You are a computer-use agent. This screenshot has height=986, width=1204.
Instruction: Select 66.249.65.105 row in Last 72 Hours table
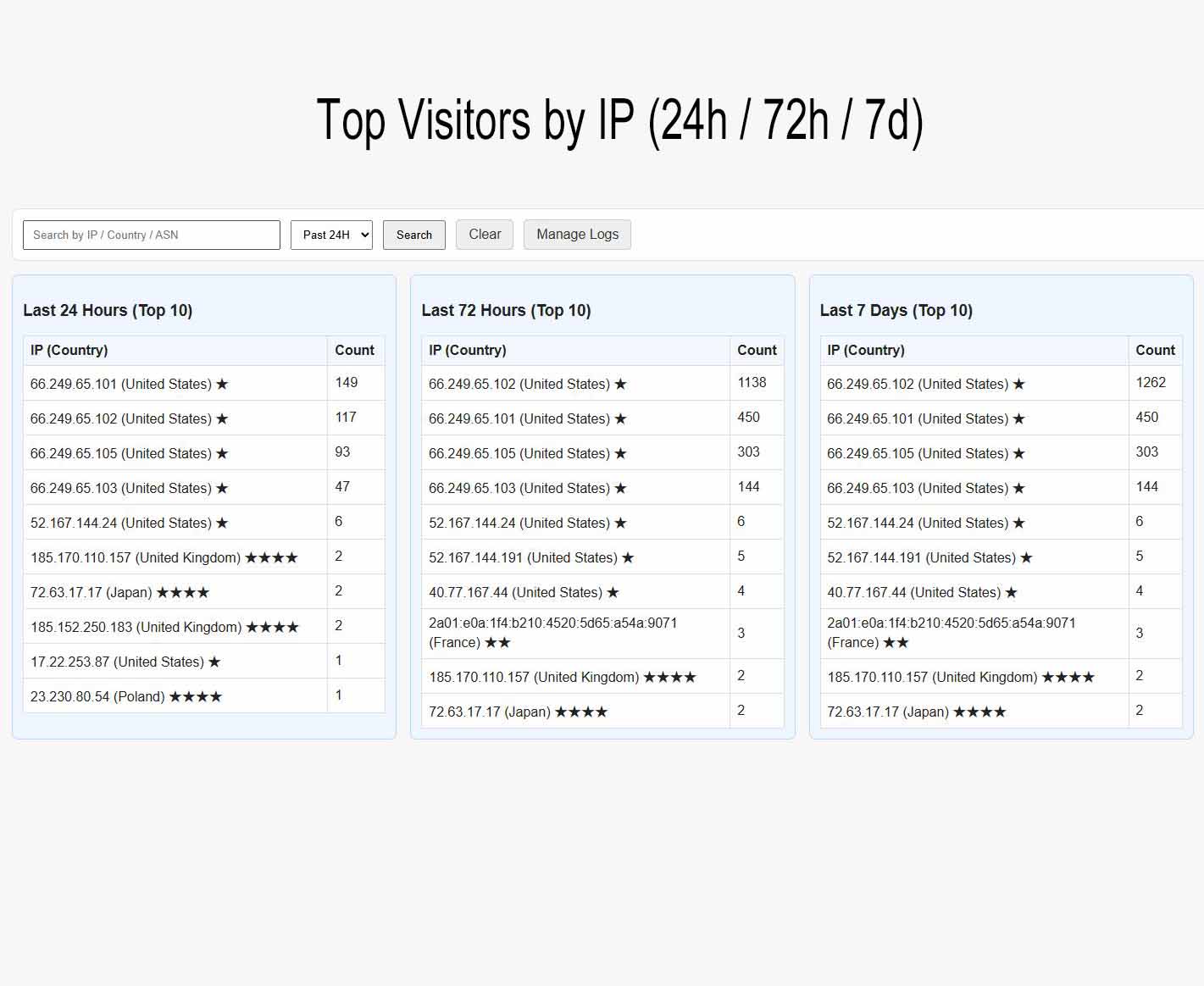(x=602, y=452)
